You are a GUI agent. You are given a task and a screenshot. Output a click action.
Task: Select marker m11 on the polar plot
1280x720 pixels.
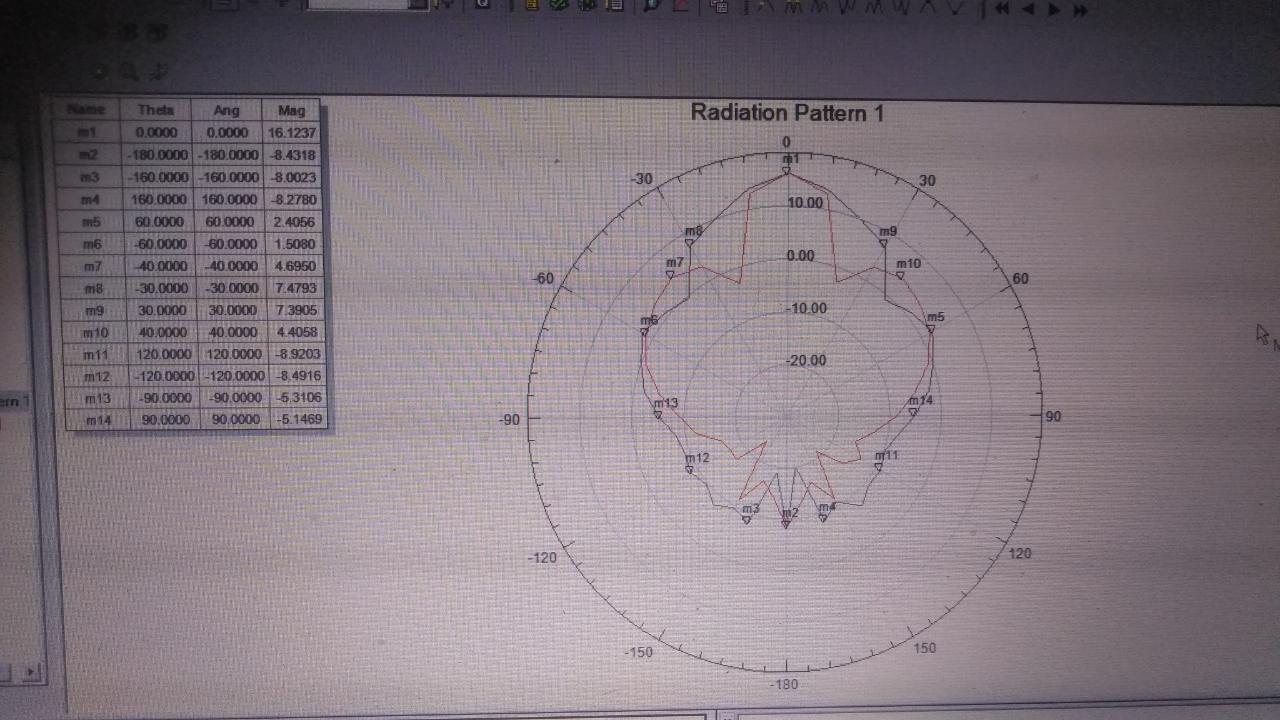[884, 460]
